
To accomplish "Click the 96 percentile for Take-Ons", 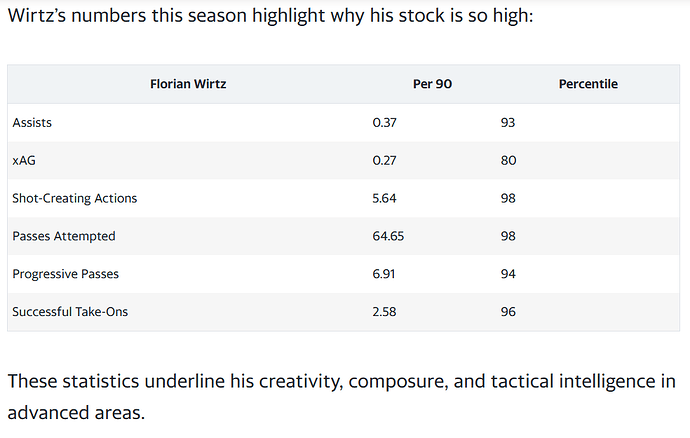I will 508,312.
